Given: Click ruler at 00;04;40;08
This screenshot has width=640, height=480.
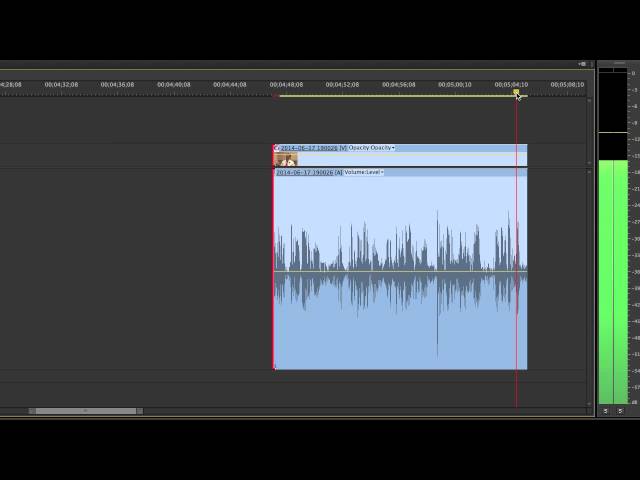Looking at the screenshot, I should [173, 85].
